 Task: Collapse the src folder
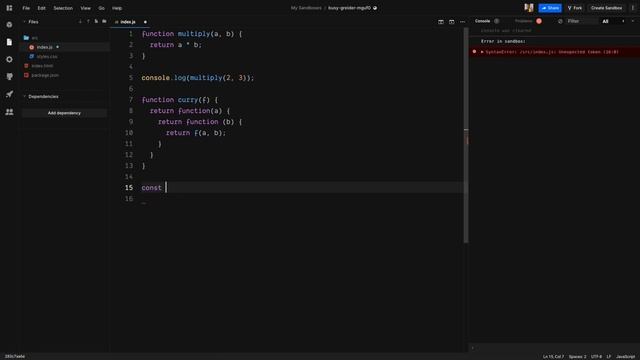tap(31, 38)
